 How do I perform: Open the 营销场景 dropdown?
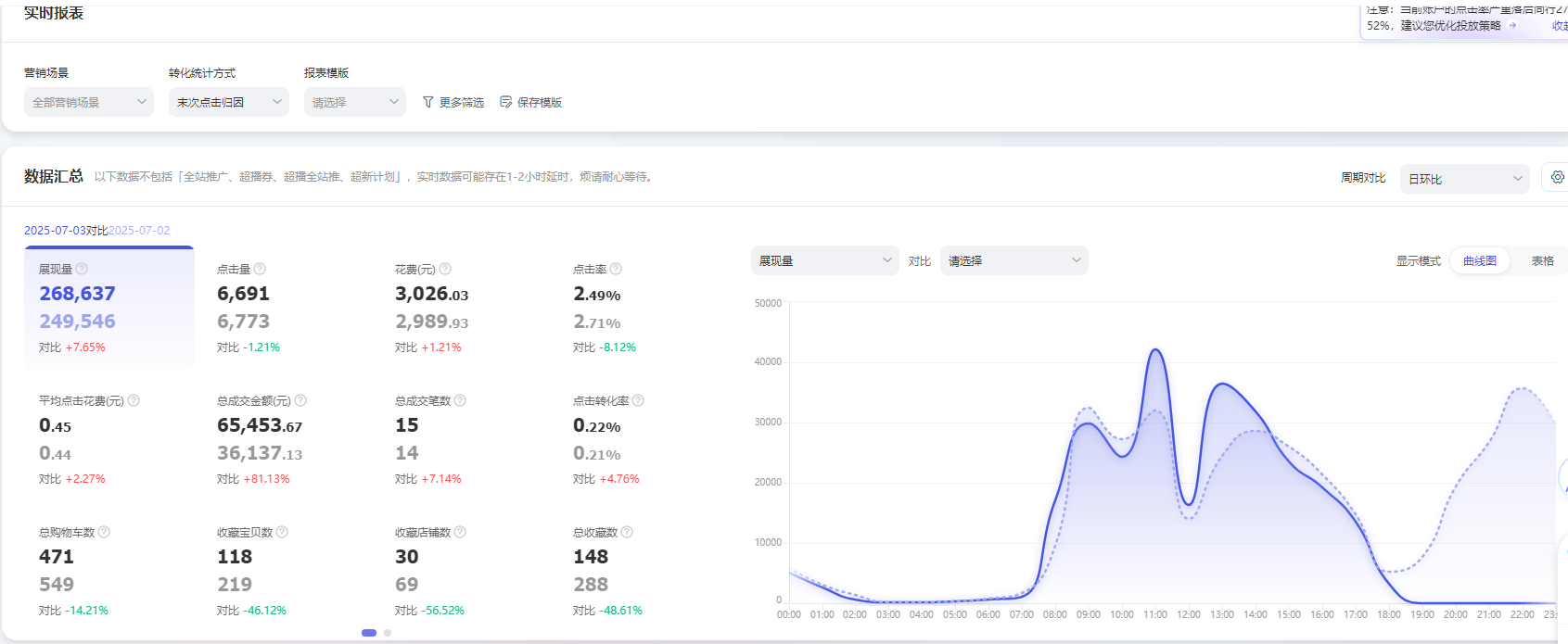pos(89,102)
